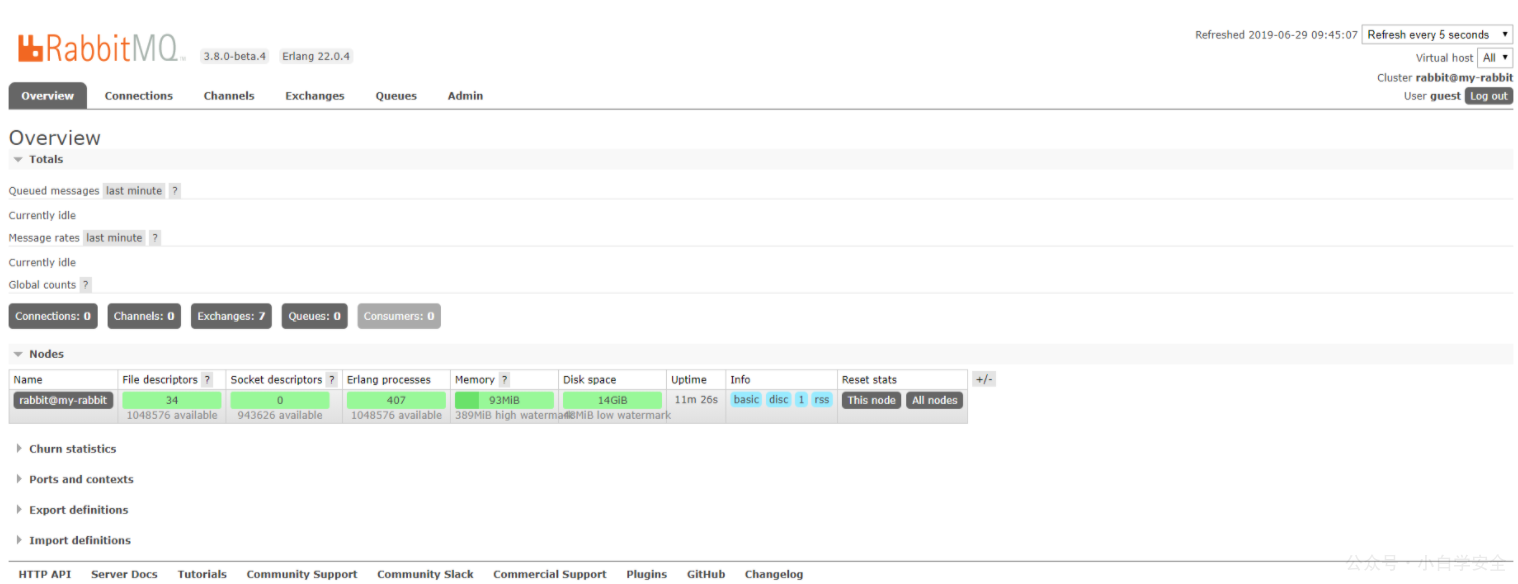The image size is (1518, 584).
Task: Open the rabbit@my-rabbit node link
Action: (62, 400)
